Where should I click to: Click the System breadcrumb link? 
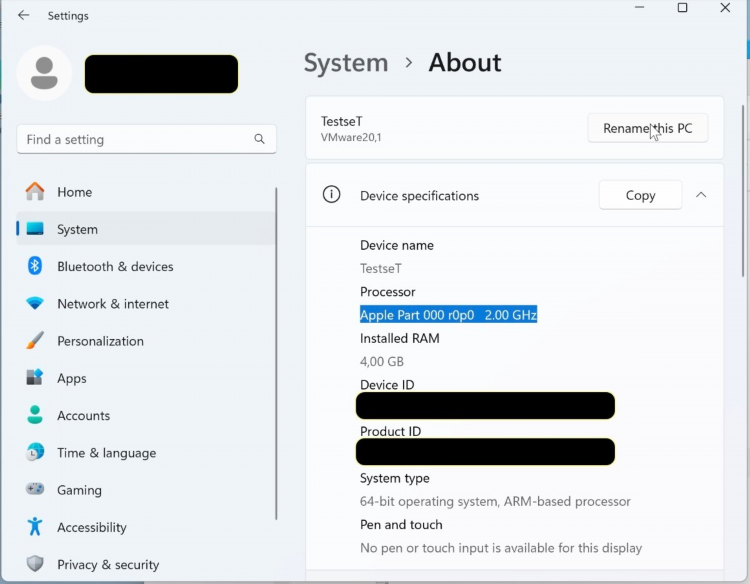(x=346, y=63)
